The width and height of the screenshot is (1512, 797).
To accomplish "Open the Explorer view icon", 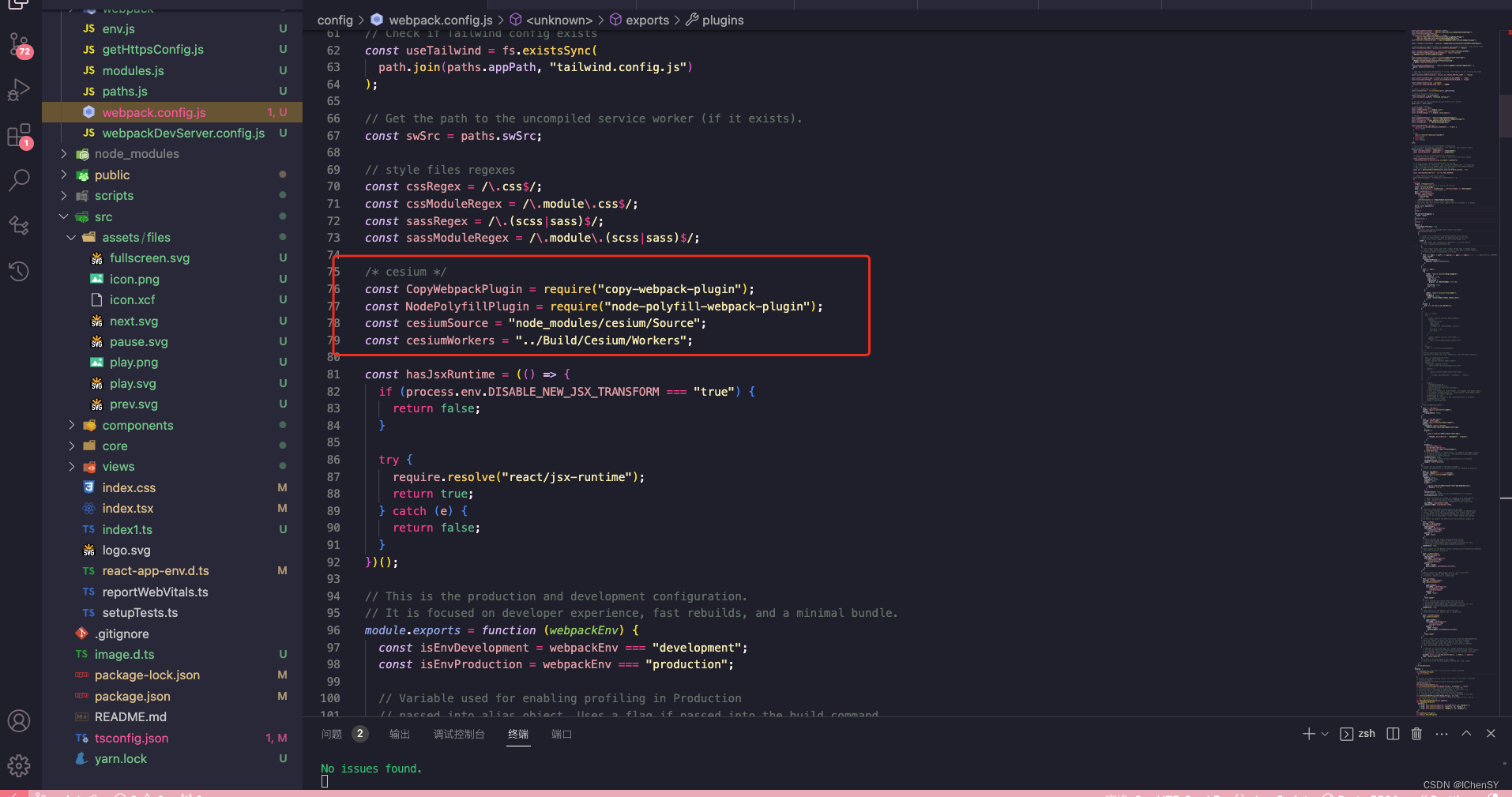I will pos(19,5).
